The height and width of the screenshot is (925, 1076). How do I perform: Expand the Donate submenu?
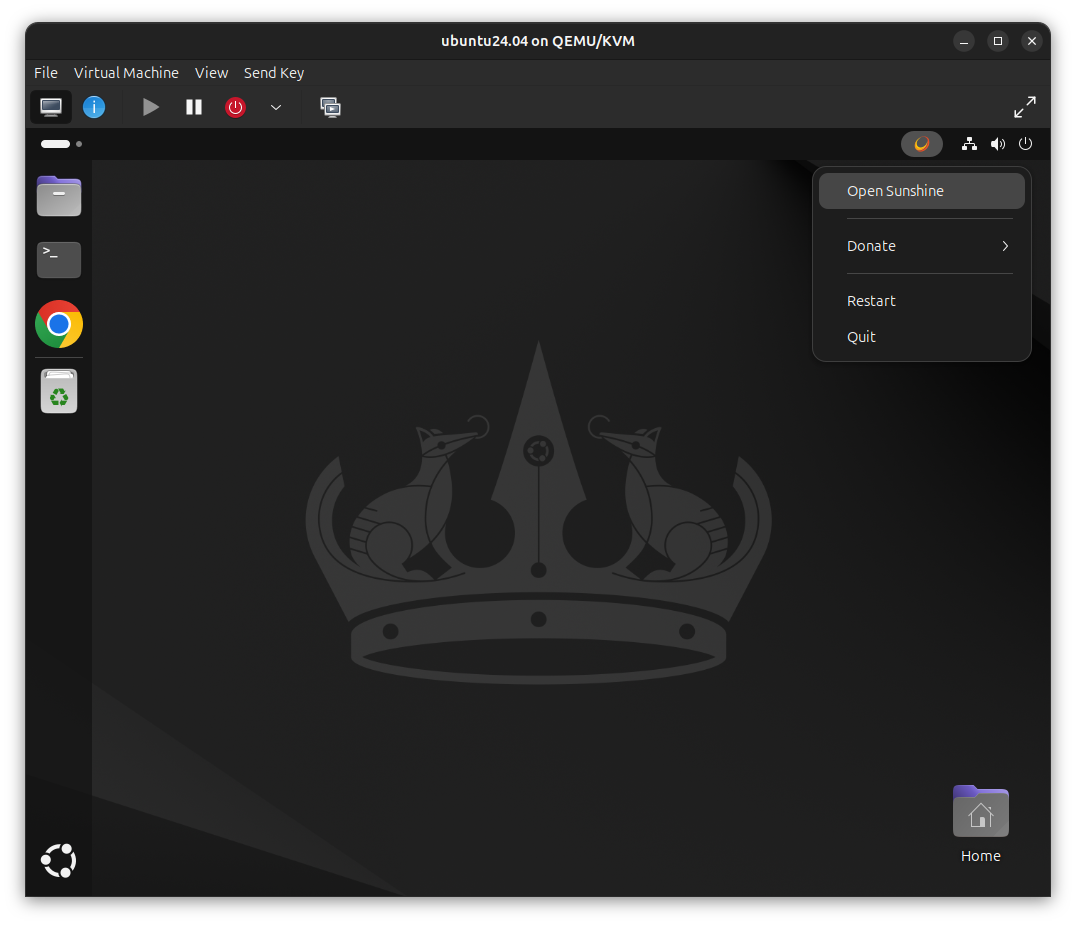point(929,245)
